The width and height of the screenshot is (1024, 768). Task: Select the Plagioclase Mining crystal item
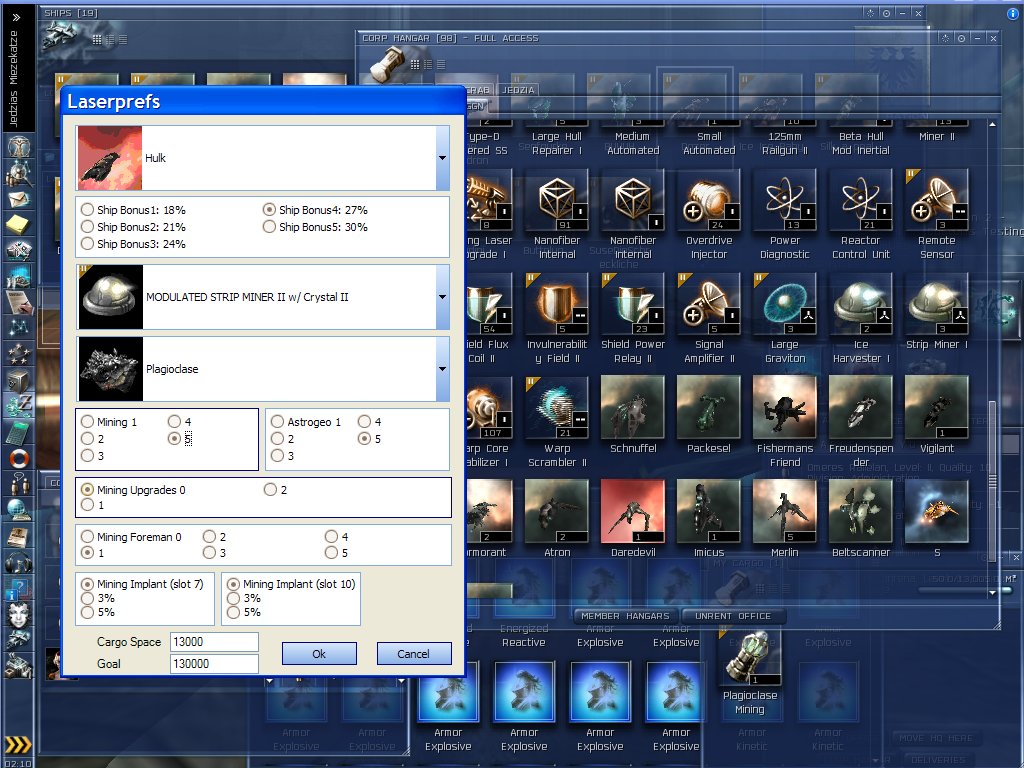pos(750,657)
